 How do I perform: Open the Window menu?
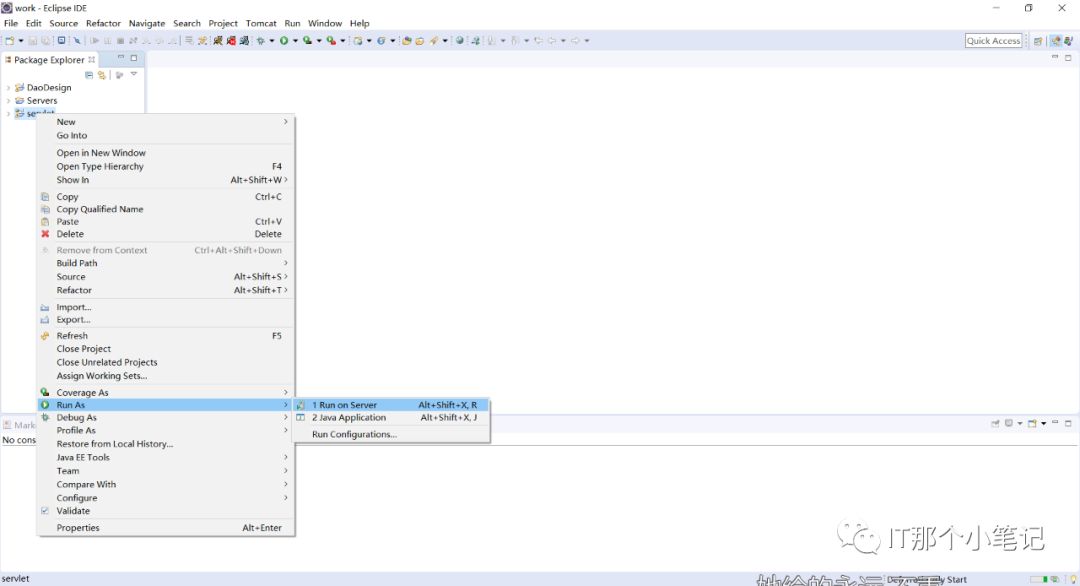click(325, 23)
